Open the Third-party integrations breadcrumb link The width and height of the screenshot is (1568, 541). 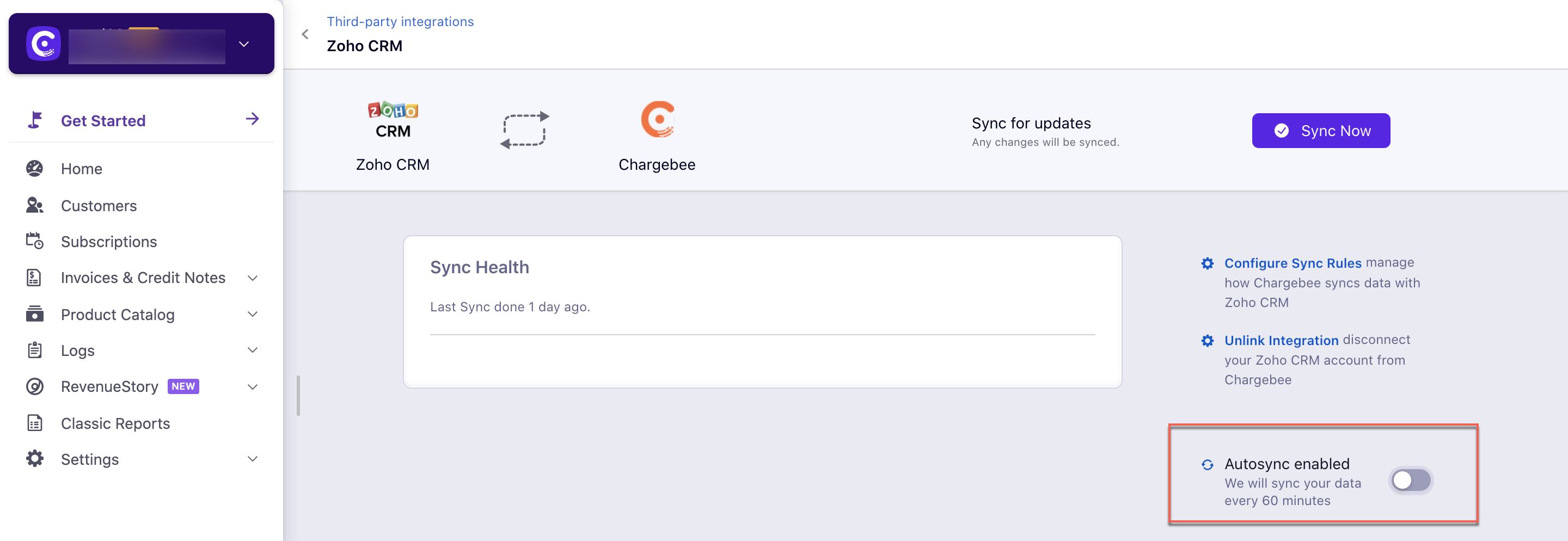[400, 22]
